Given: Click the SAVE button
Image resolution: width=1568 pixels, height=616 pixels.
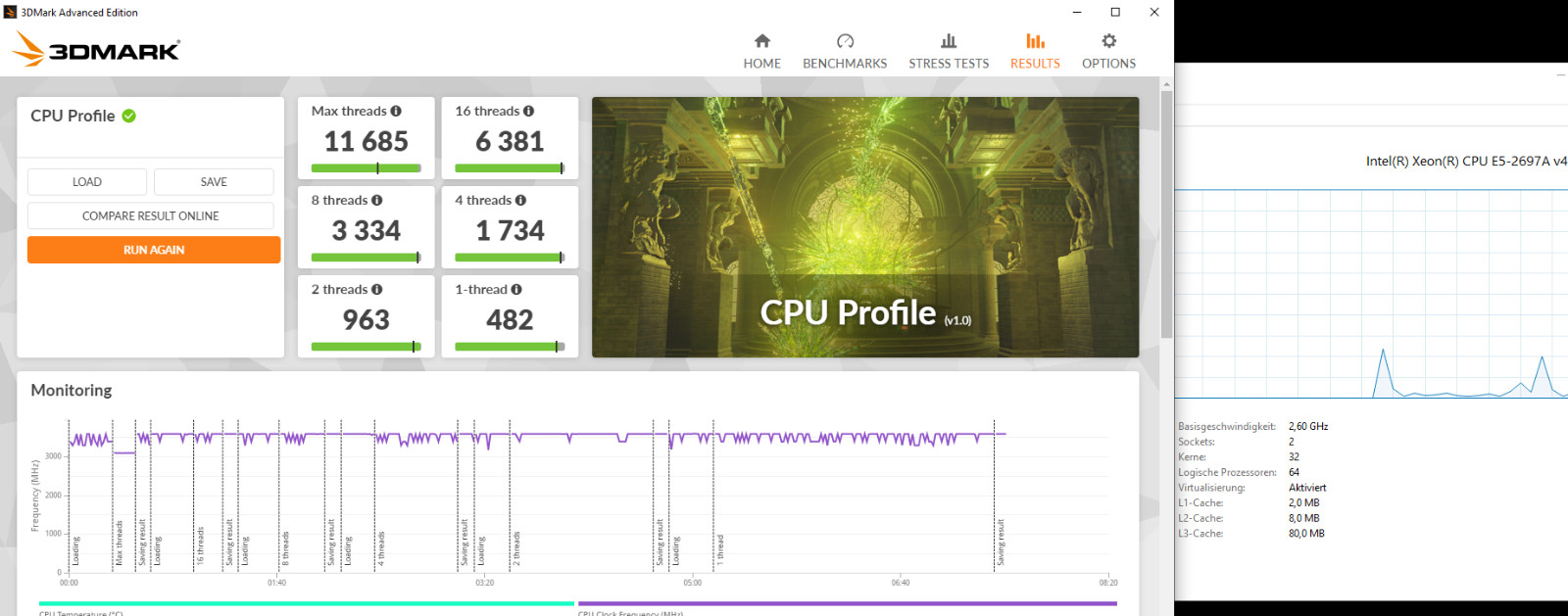Looking at the screenshot, I should (214, 182).
